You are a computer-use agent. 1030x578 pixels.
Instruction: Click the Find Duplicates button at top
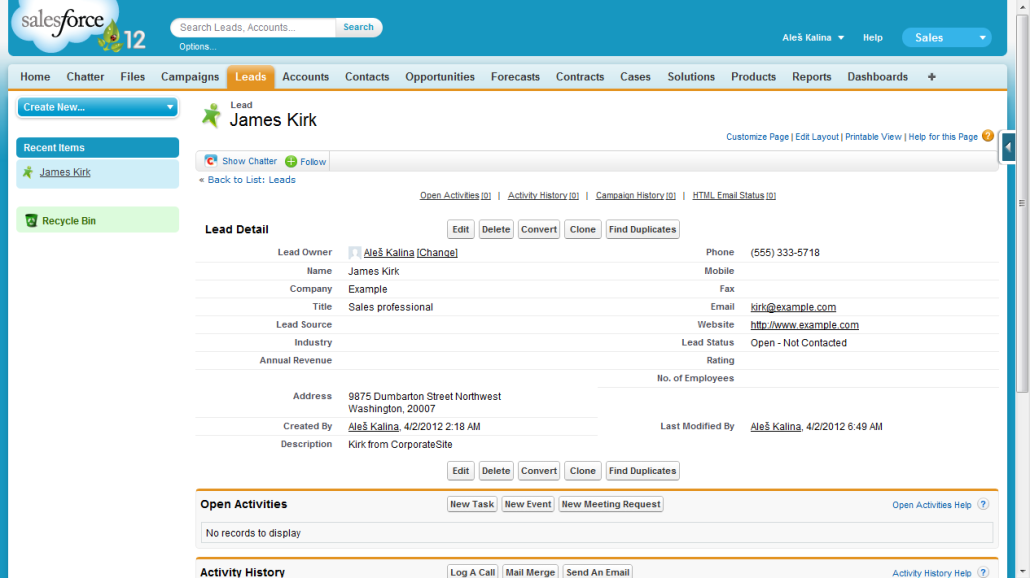pos(642,230)
